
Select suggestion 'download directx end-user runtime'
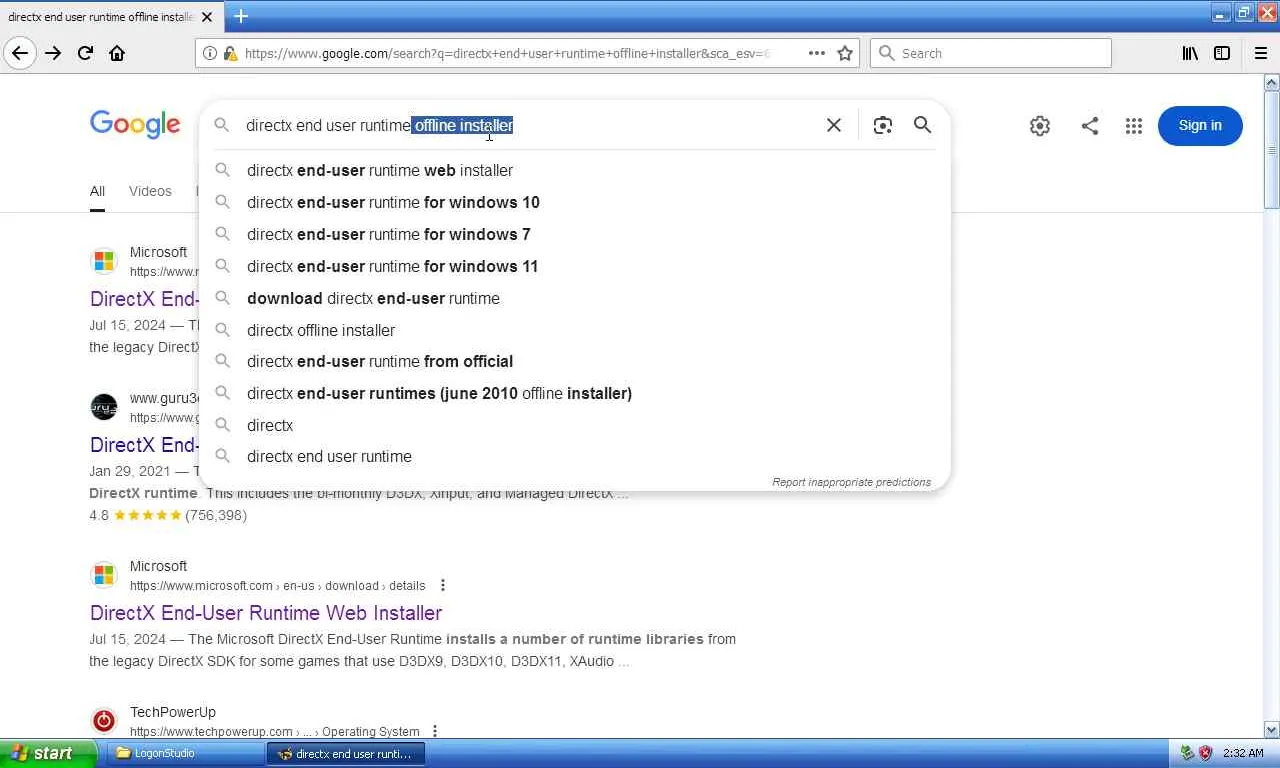(575, 298)
